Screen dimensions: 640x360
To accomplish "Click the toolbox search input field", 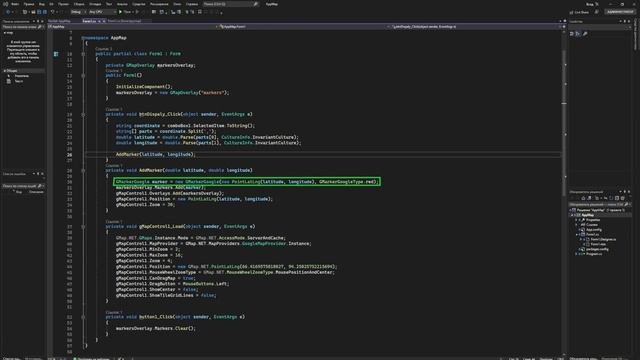I will point(23,27).
